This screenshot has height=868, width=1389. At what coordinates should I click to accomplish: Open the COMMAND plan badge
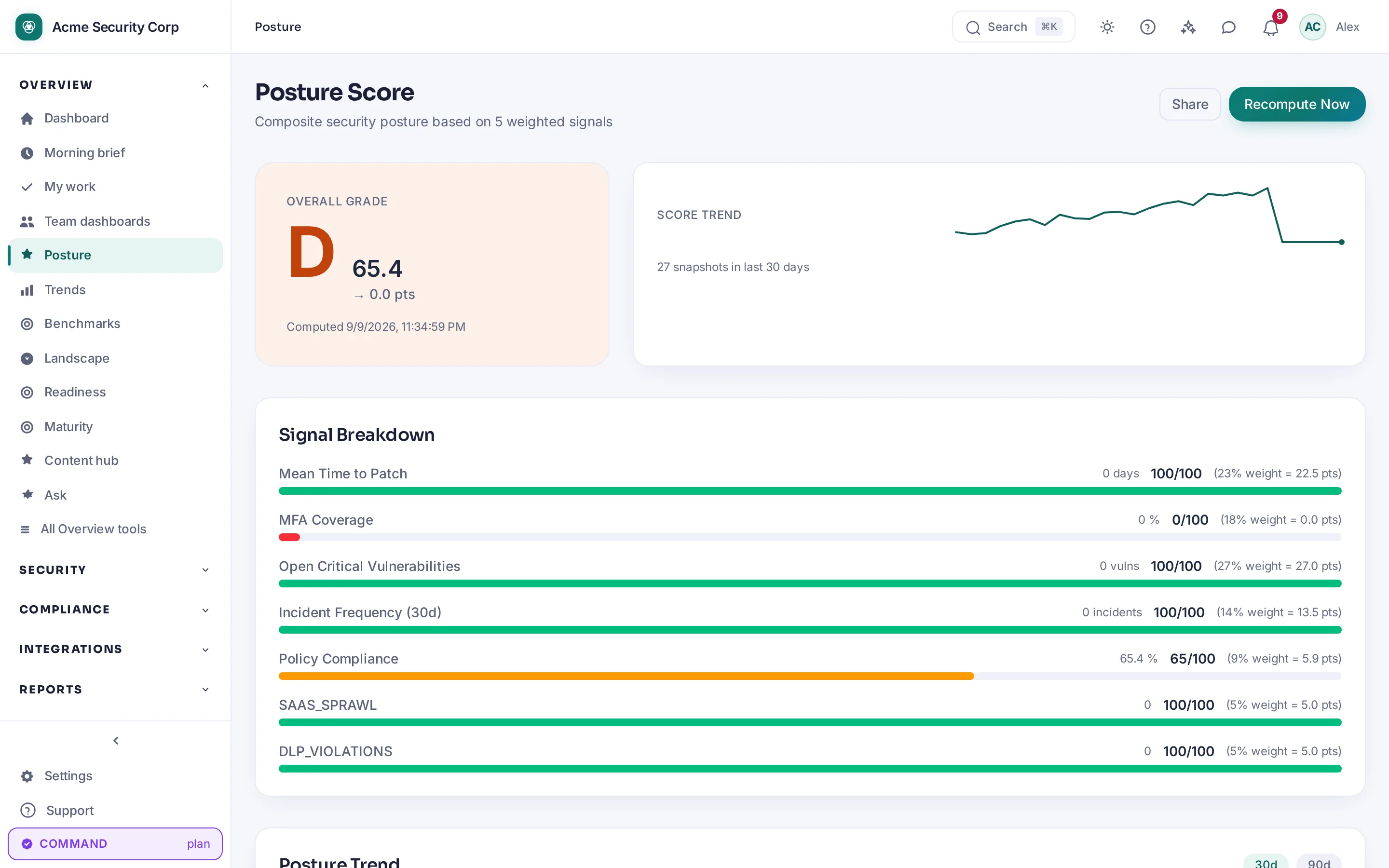coord(115,843)
